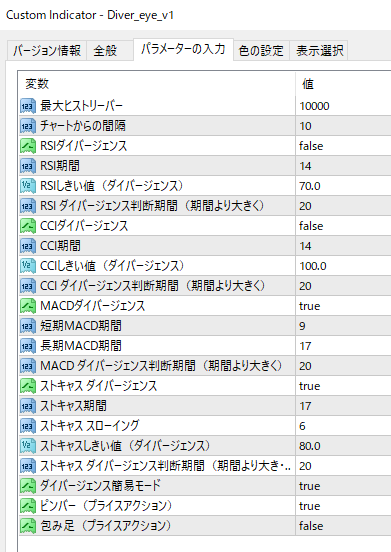Select the 最大ヒストリーバー variable name
391x552 pixels.
coord(81,106)
